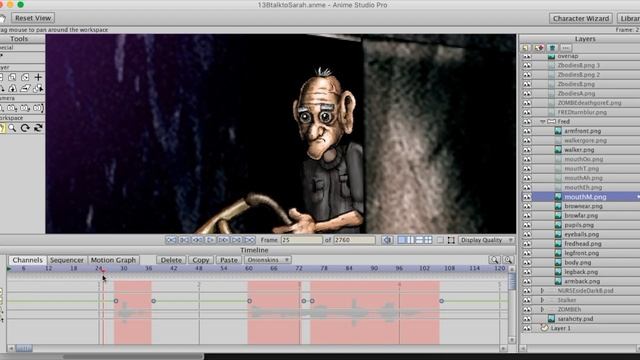This screenshot has width=640, height=360.
Task: Toggle visibility of armfront.png layer
Action: pos(527,131)
